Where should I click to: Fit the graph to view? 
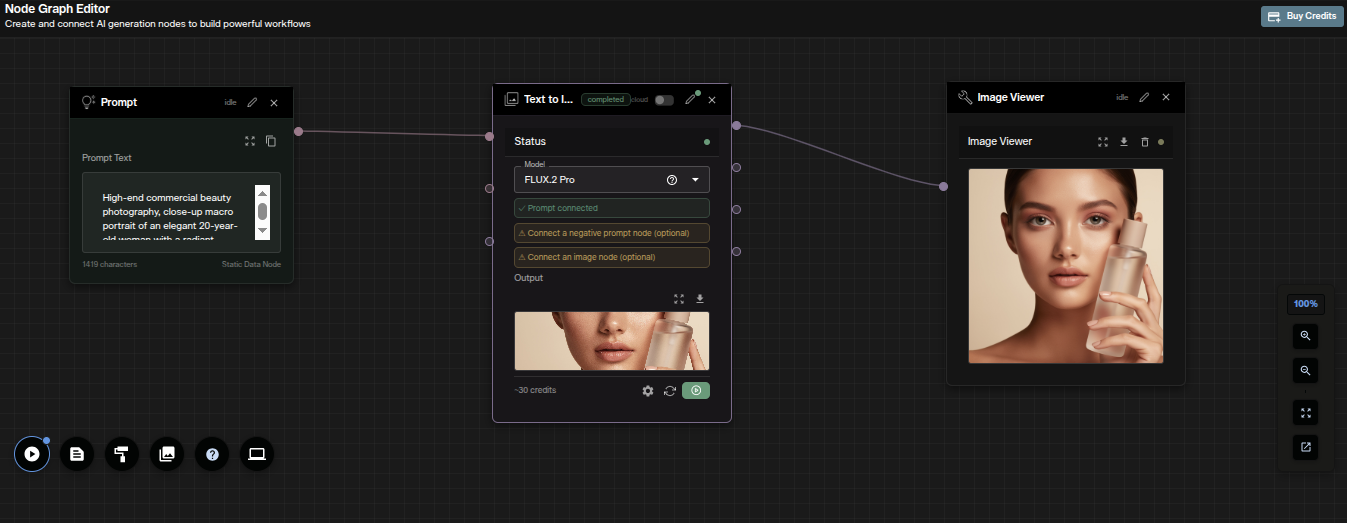1306,412
